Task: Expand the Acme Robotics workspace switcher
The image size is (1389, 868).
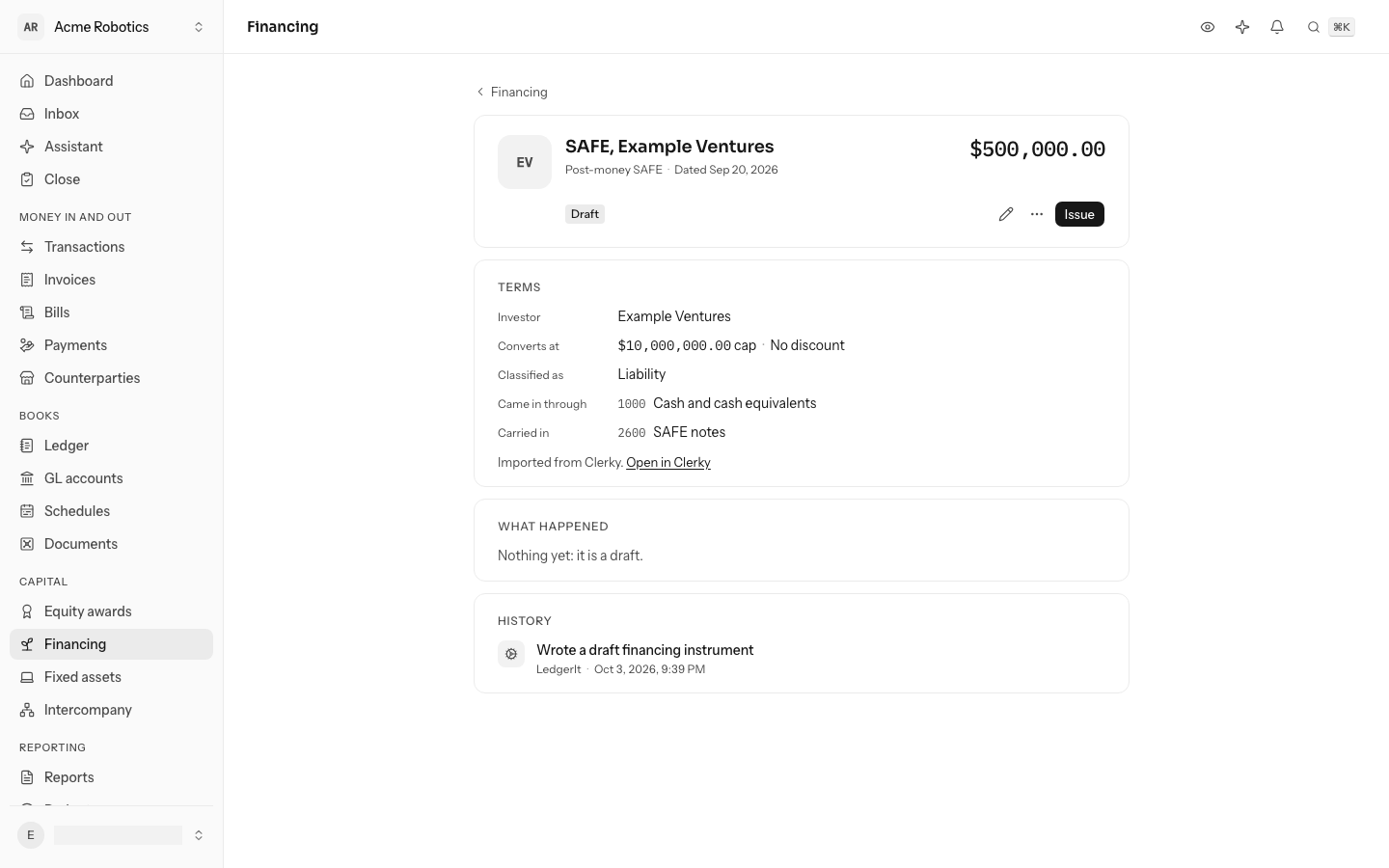Action: pyautogui.click(x=112, y=27)
